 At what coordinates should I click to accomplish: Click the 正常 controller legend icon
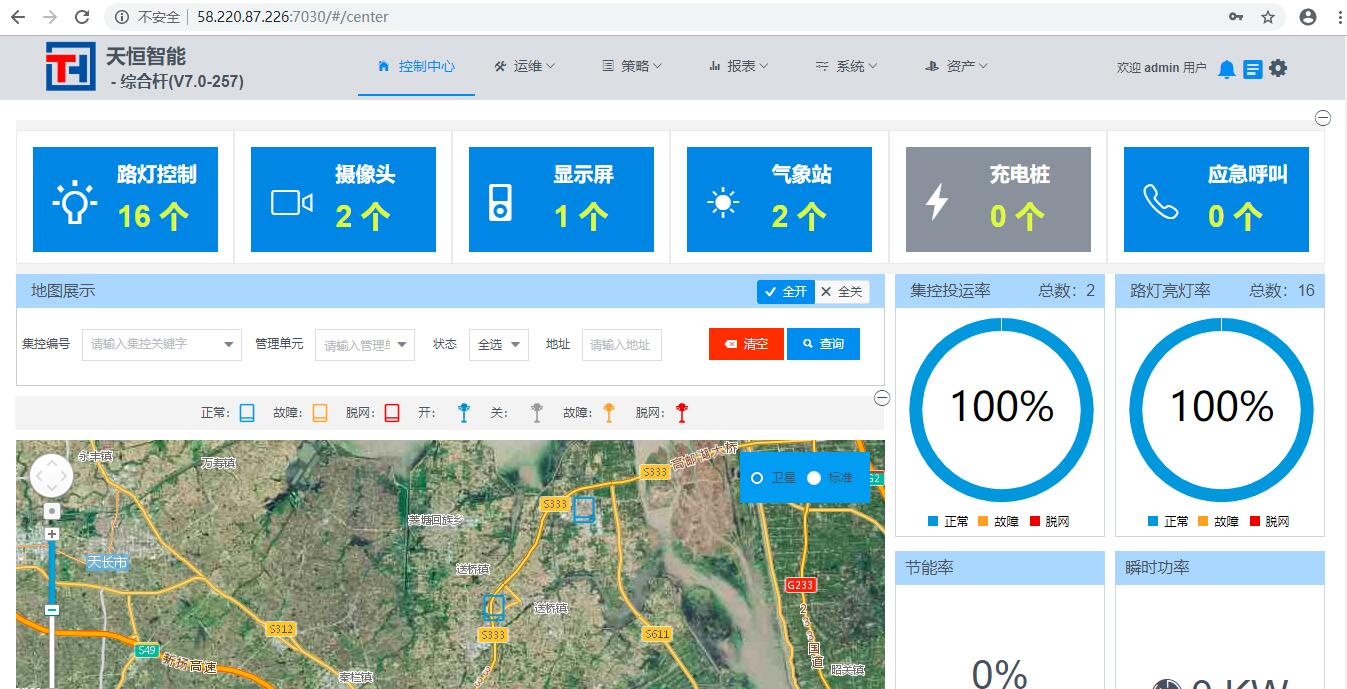point(247,413)
